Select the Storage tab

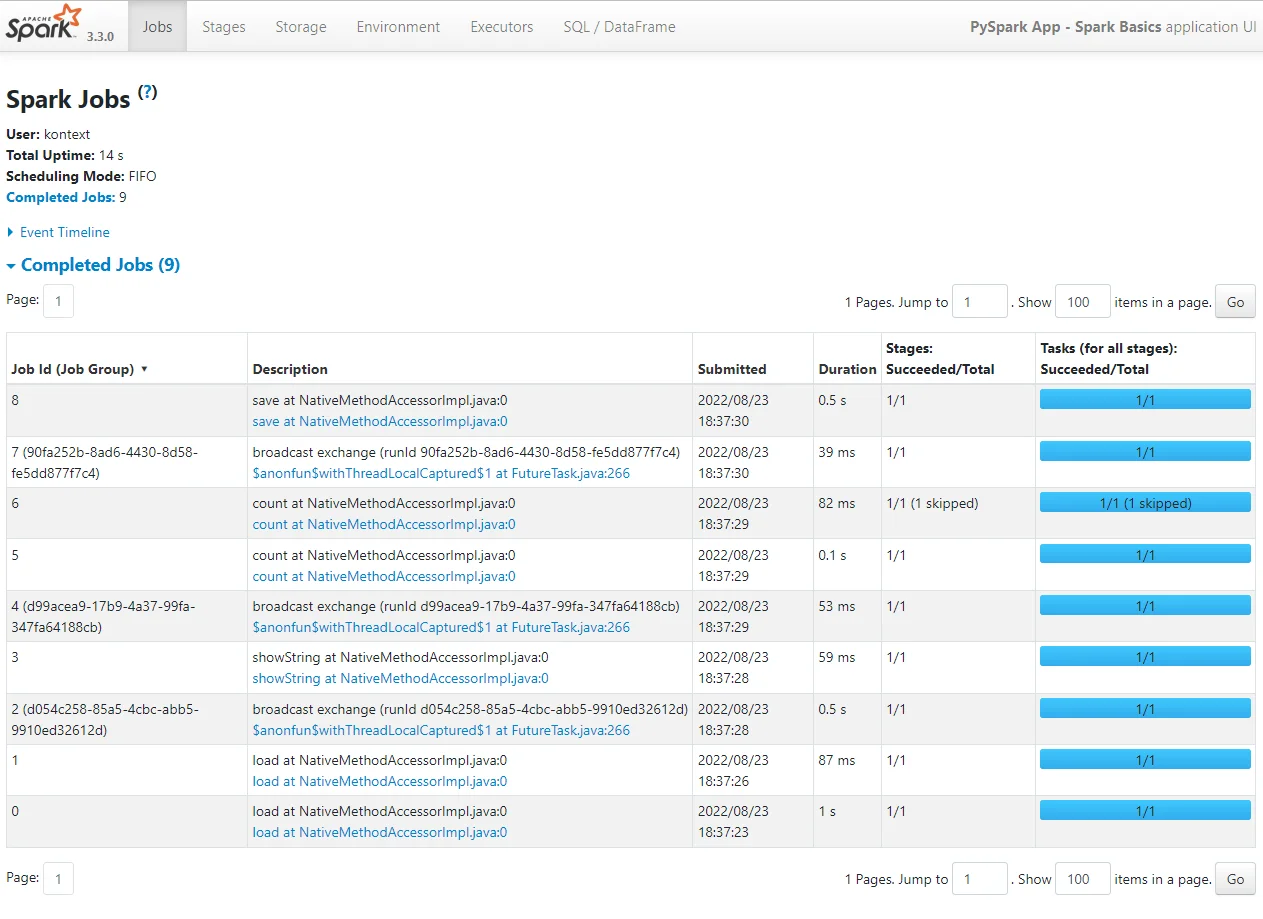tap(301, 27)
